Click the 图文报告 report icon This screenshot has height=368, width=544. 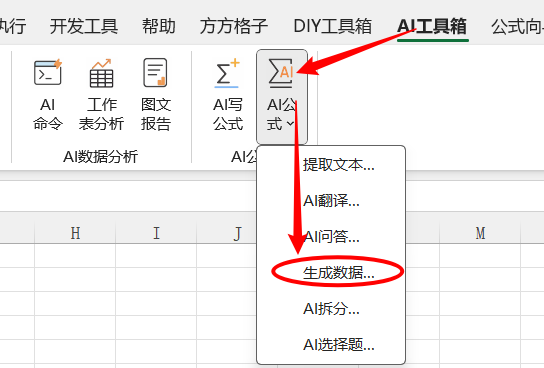click(x=155, y=73)
